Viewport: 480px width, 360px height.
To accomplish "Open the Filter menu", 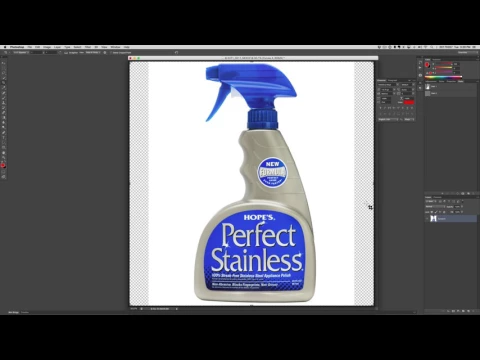I will tap(88, 47).
